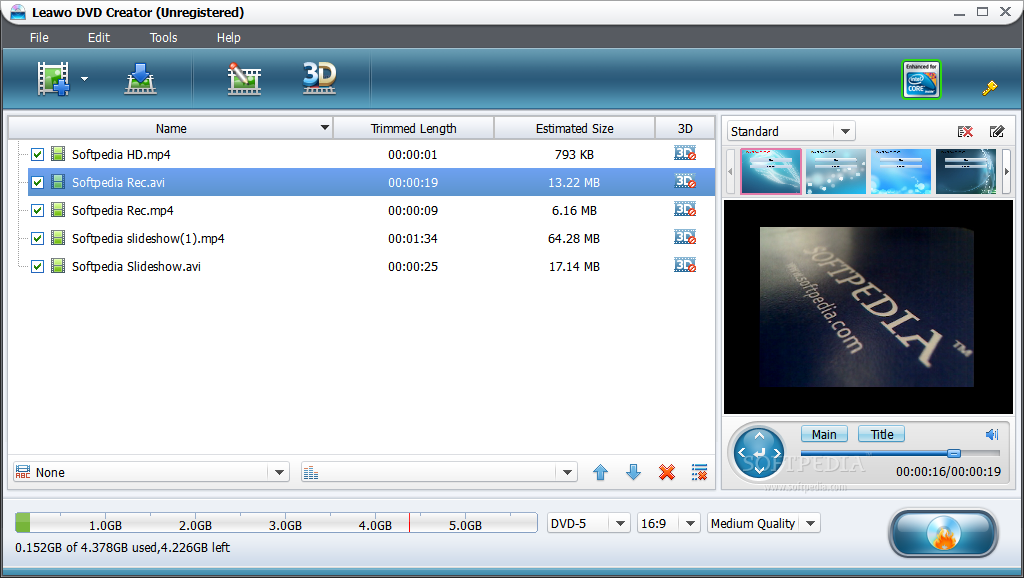Uncheck the Softpedia HD.mp4 checkbox
The width and height of the screenshot is (1024, 578).
(x=37, y=155)
